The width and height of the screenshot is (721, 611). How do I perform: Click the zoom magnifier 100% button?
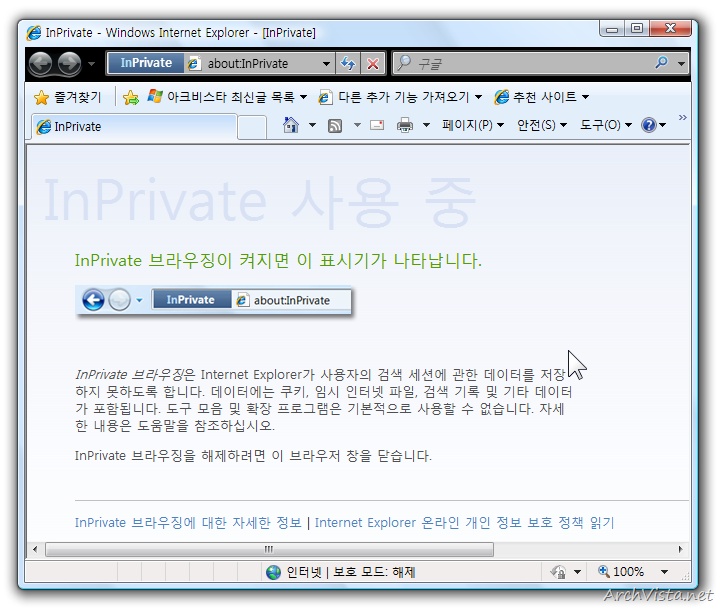tap(621, 571)
